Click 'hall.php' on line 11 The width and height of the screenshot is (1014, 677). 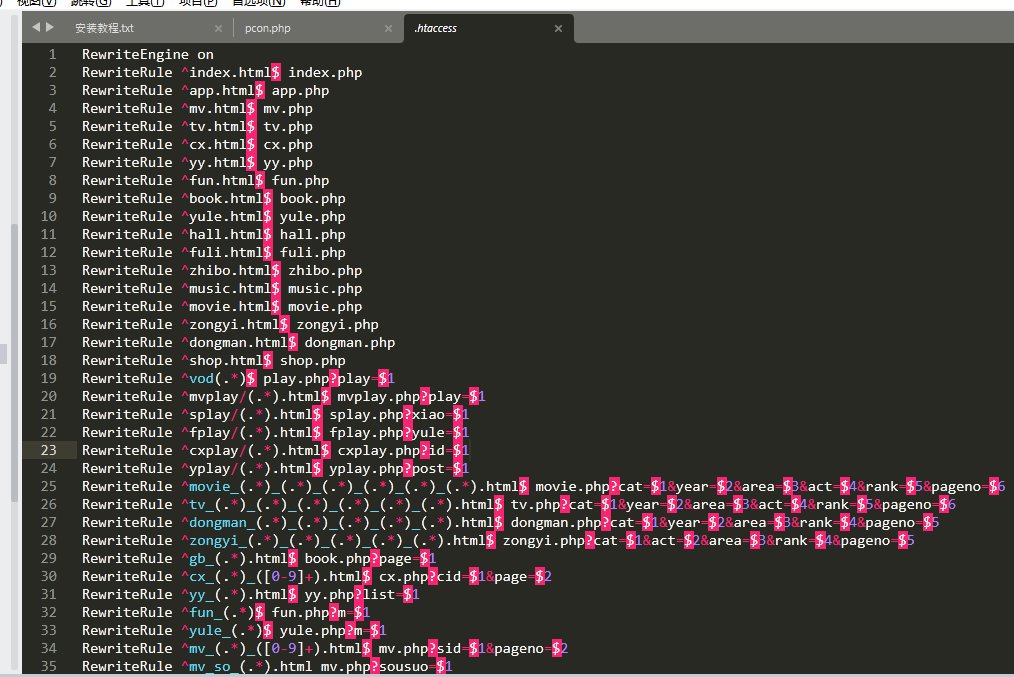312,235
